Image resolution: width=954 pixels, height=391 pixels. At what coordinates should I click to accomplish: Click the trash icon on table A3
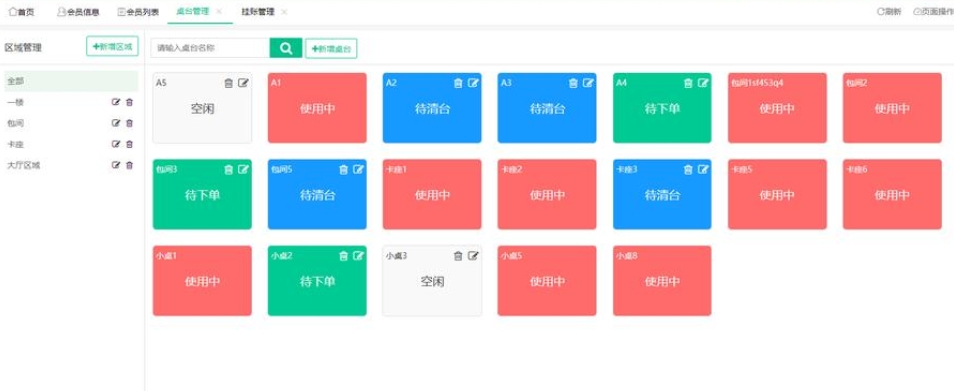573,83
